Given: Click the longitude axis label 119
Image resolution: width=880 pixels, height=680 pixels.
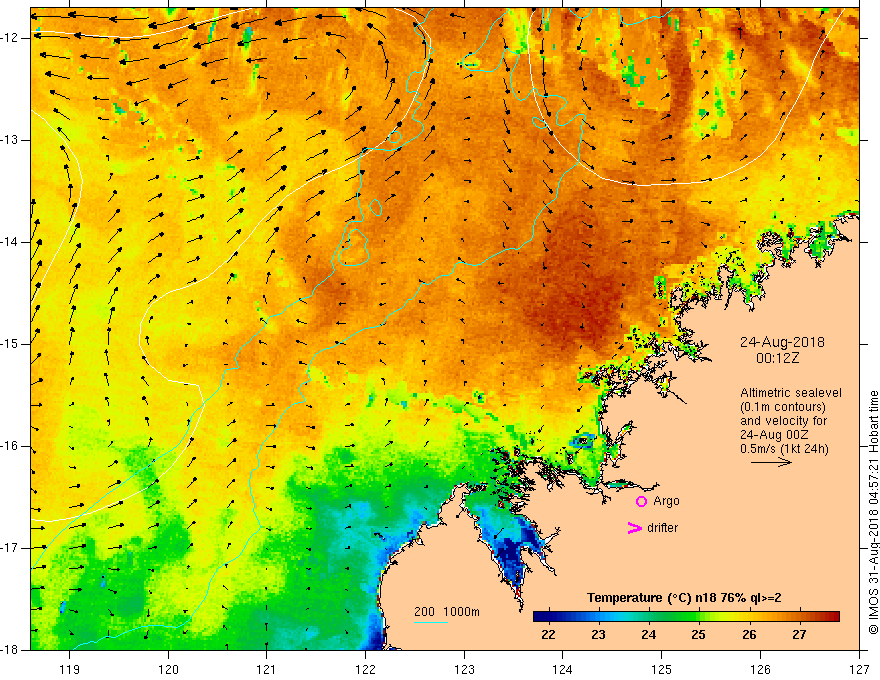Looking at the screenshot, I should [70, 669].
